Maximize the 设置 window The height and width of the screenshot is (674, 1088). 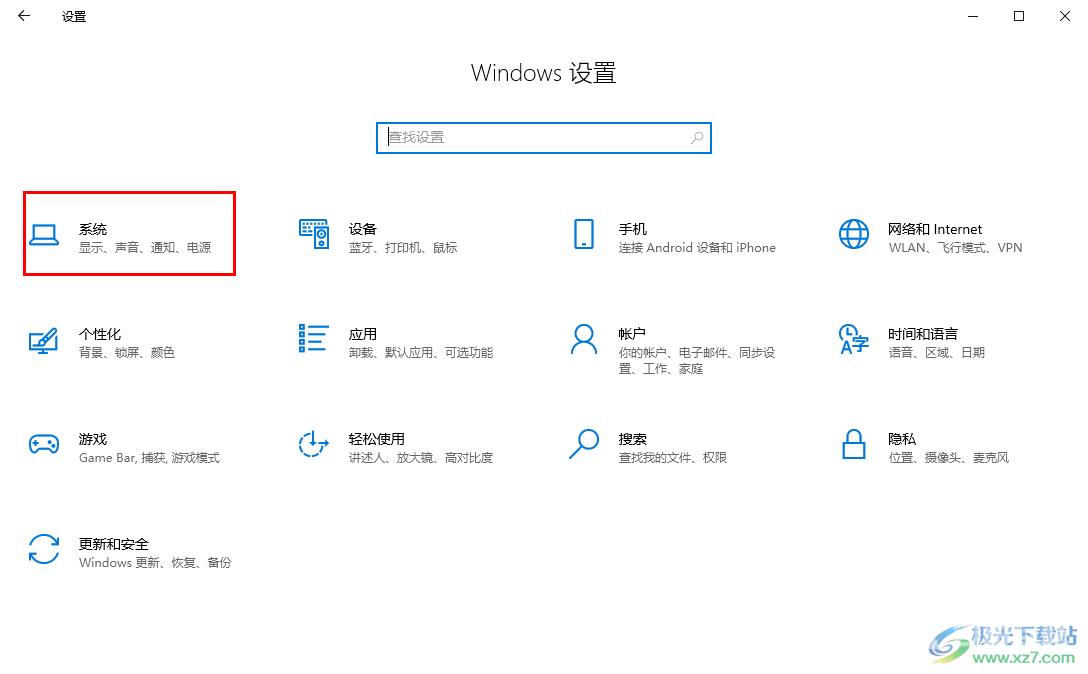click(x=1019, y=16)
